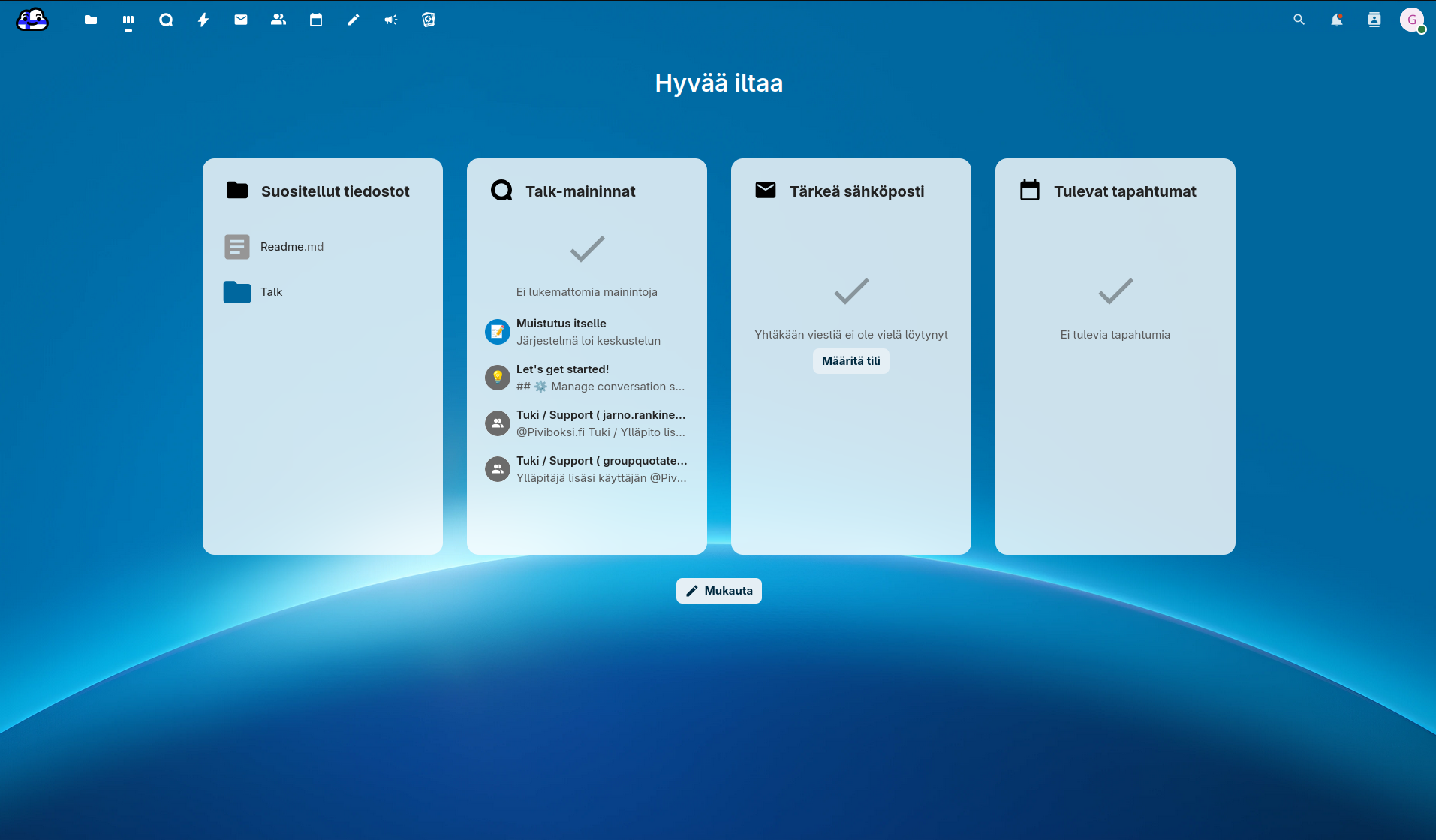Viewport: 1436px width, 840px height.
Task: Open user avatar menu
Action: tap(1412, 20)
